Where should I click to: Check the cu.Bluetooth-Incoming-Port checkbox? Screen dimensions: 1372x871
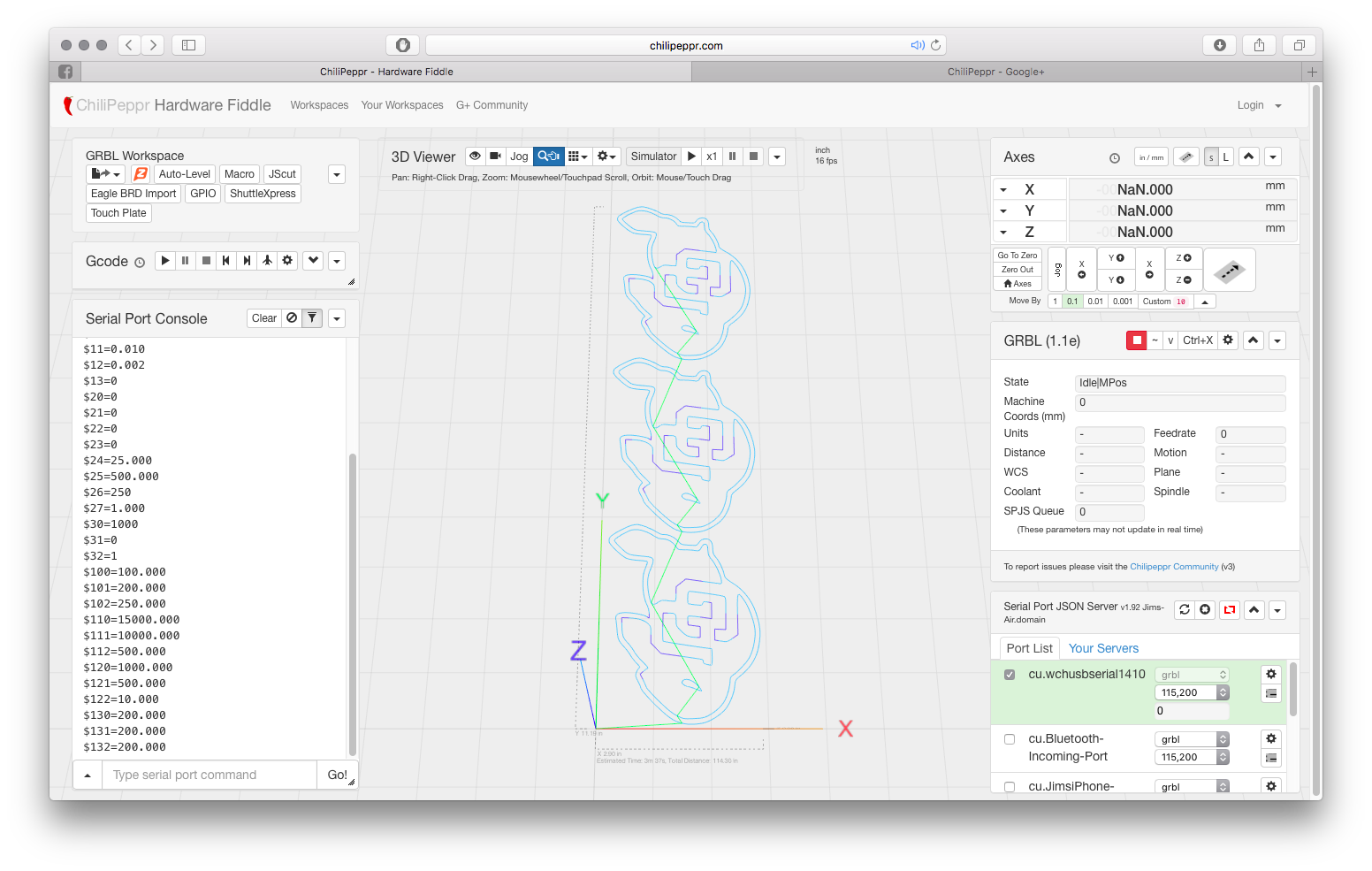(x=1010, y=739)
